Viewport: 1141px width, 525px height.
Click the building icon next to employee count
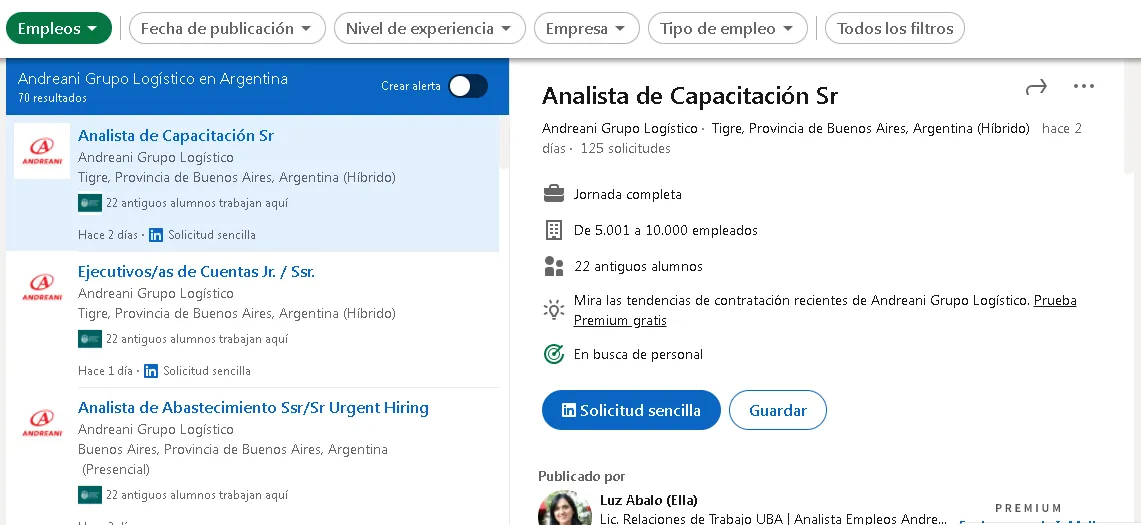(554, 230)
